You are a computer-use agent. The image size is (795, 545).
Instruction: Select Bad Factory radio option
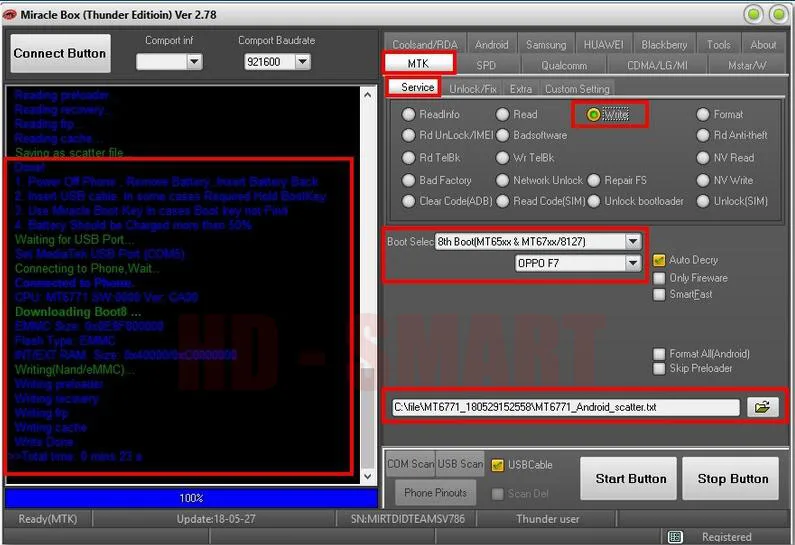click(409, 180)
